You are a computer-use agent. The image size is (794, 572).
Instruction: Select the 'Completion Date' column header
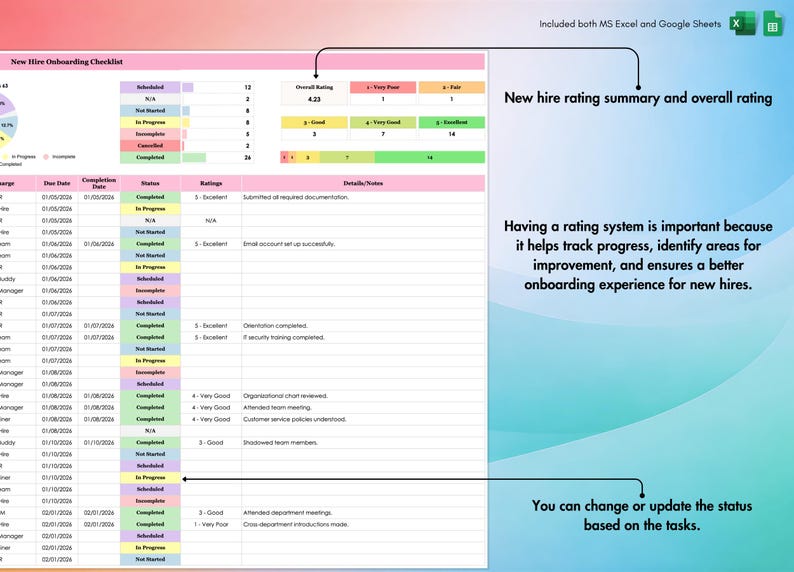99,183
